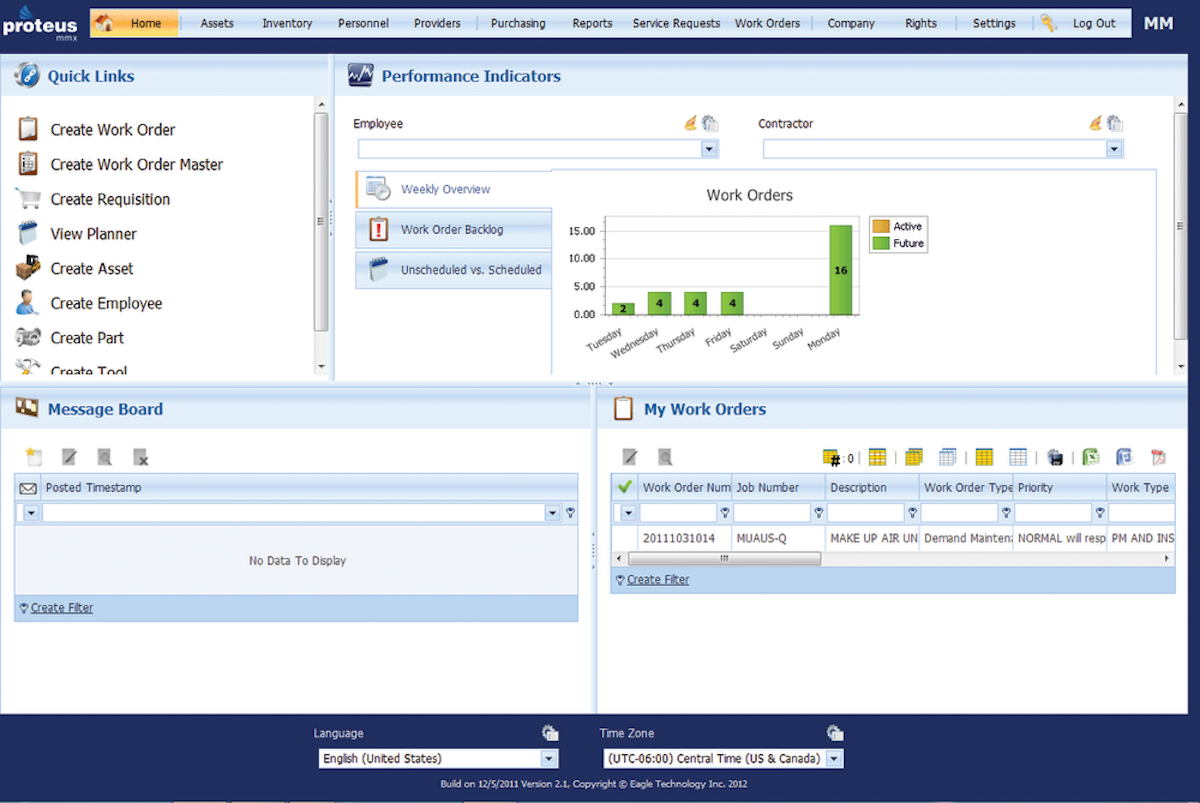Open the Employee dropdown list
The height and width of the screenshot is (803, 1200).
[709, 149]
